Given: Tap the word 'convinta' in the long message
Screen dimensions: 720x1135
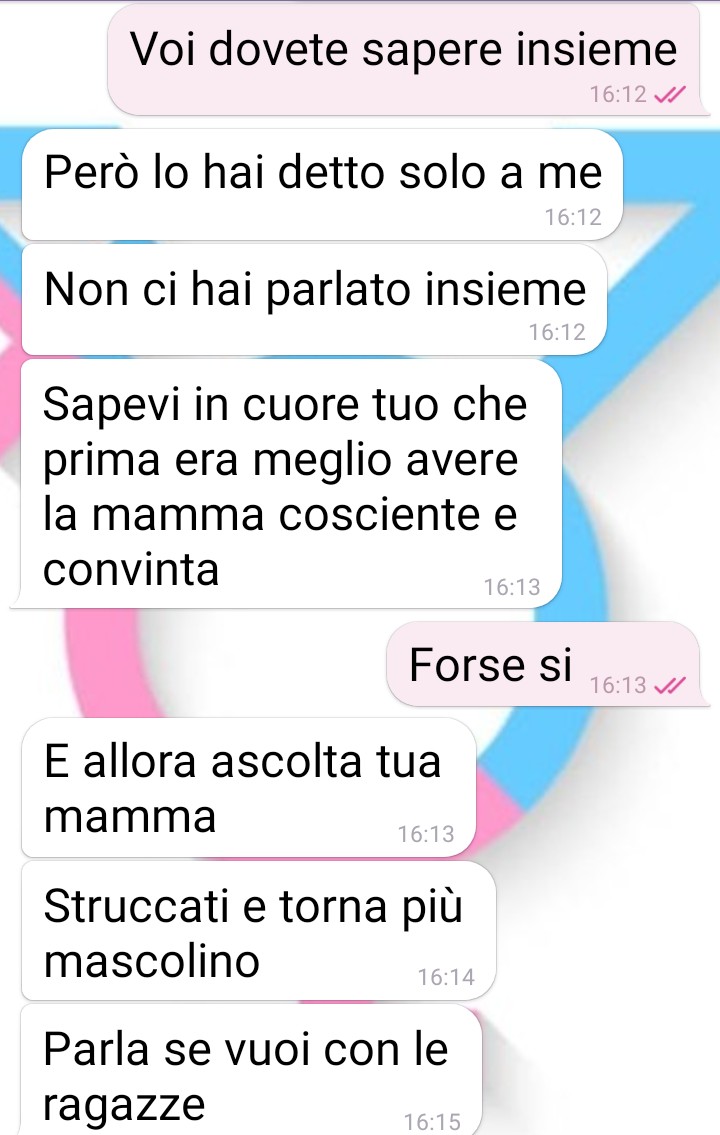Looking at the screenshot, I should coord(131,570).
